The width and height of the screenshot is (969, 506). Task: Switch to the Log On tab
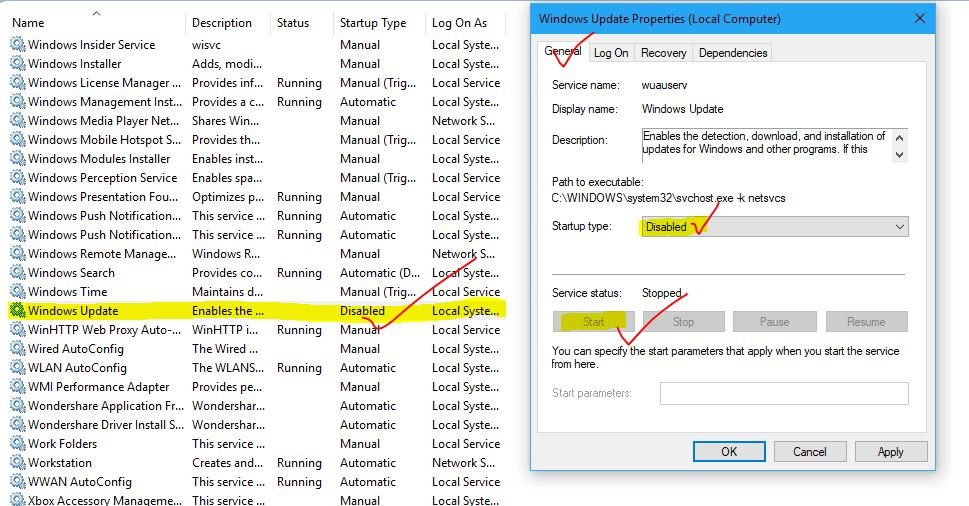coord(611,53)
